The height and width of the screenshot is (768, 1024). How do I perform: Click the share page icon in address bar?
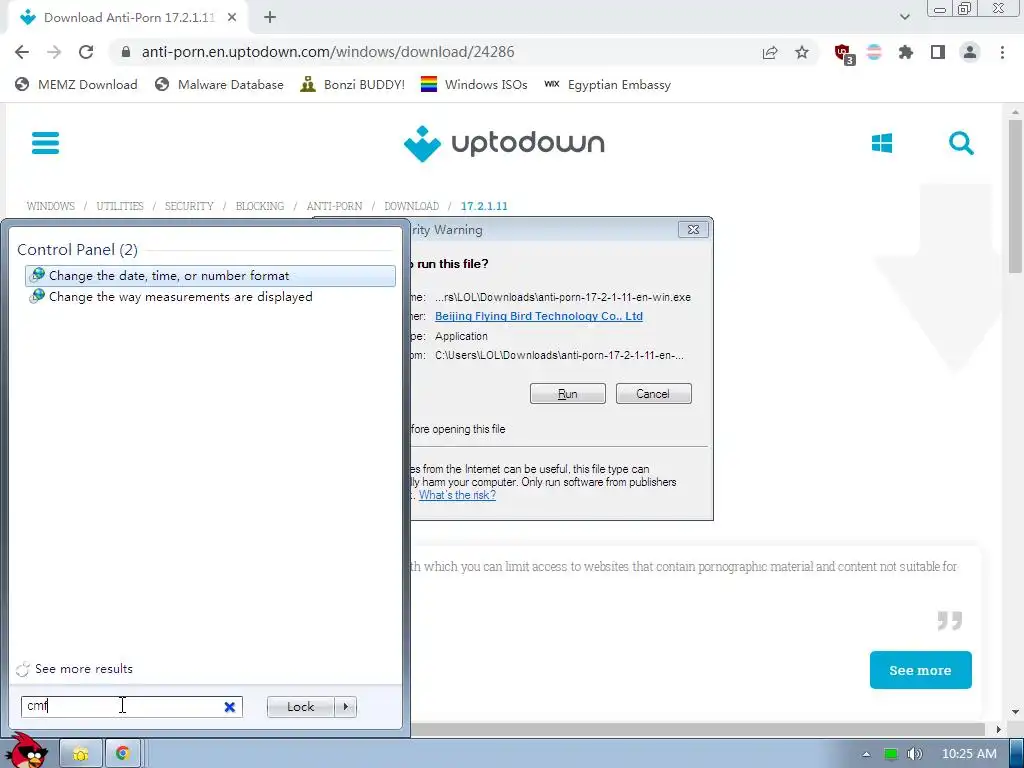click(770, 52)
